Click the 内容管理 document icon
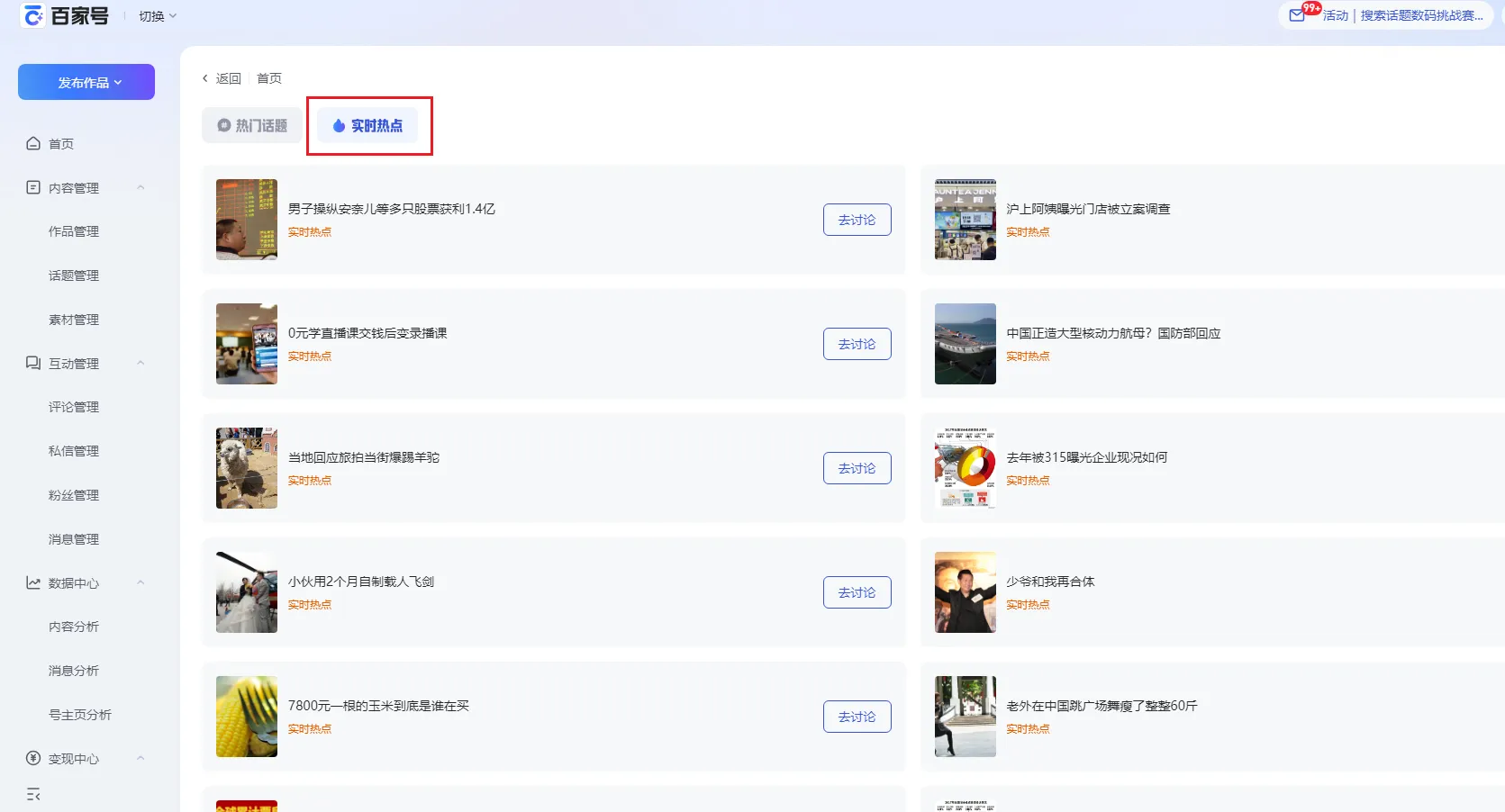The width and height of the screenshot is (1505, 812). point(33,187)
